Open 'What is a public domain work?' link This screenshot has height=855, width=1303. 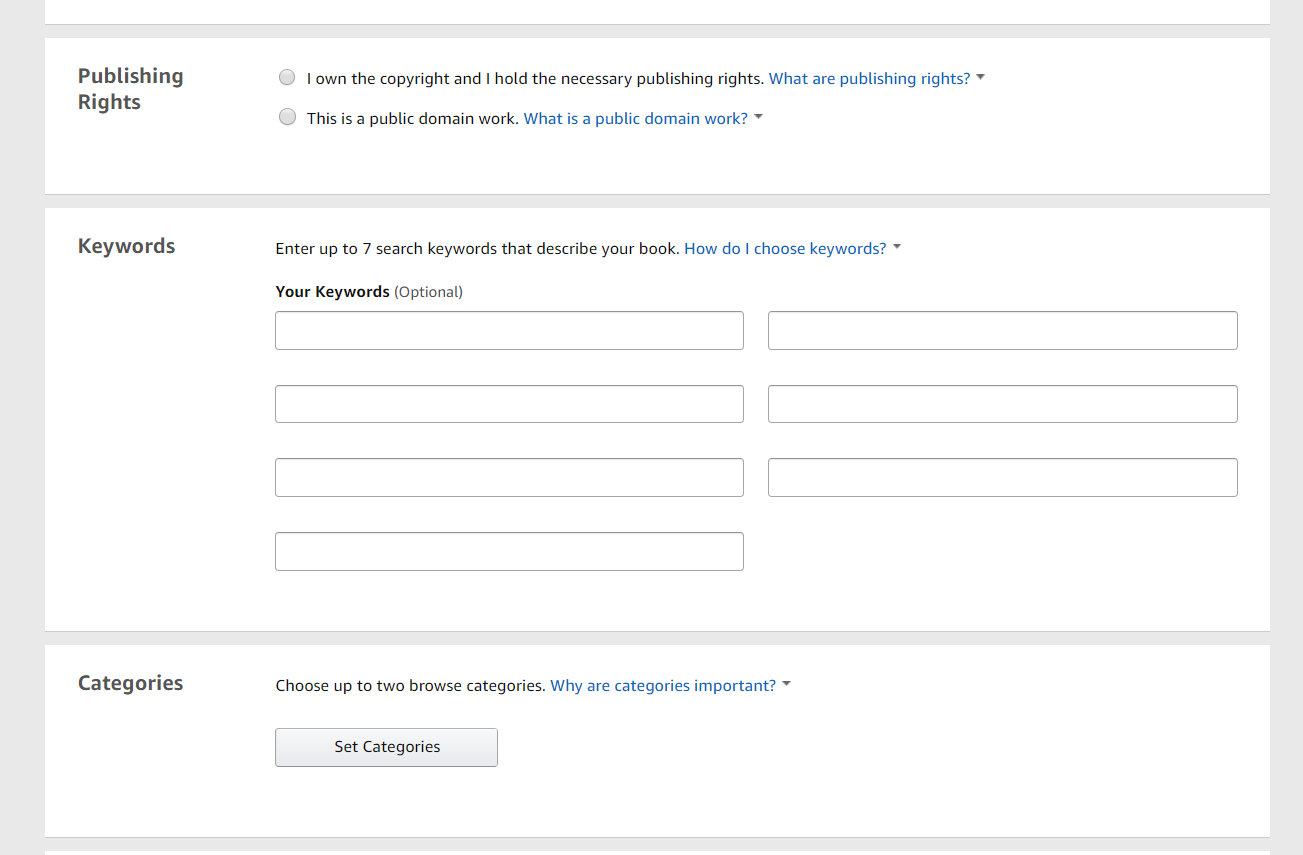point(635,119)
